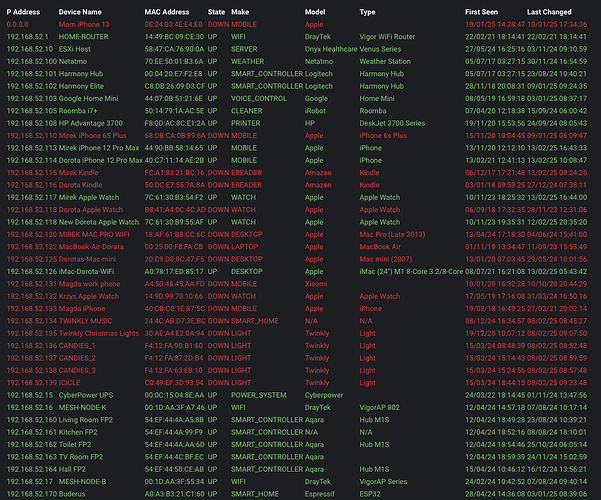Select Mirek iPhone 12 Pro Max device name

(x=99, y=148)
